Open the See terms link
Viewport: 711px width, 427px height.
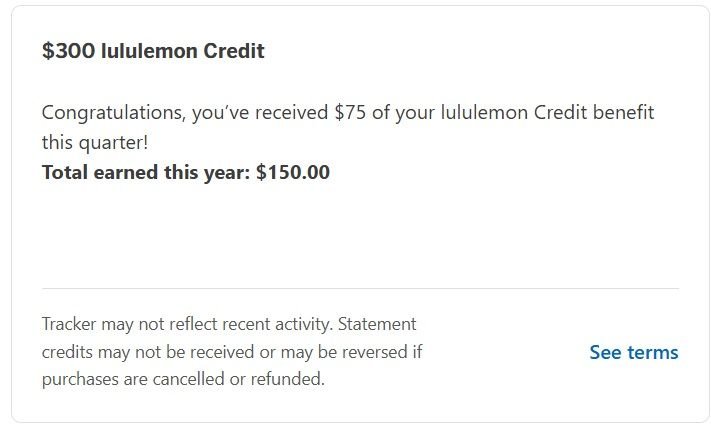(x=633, y=353)
